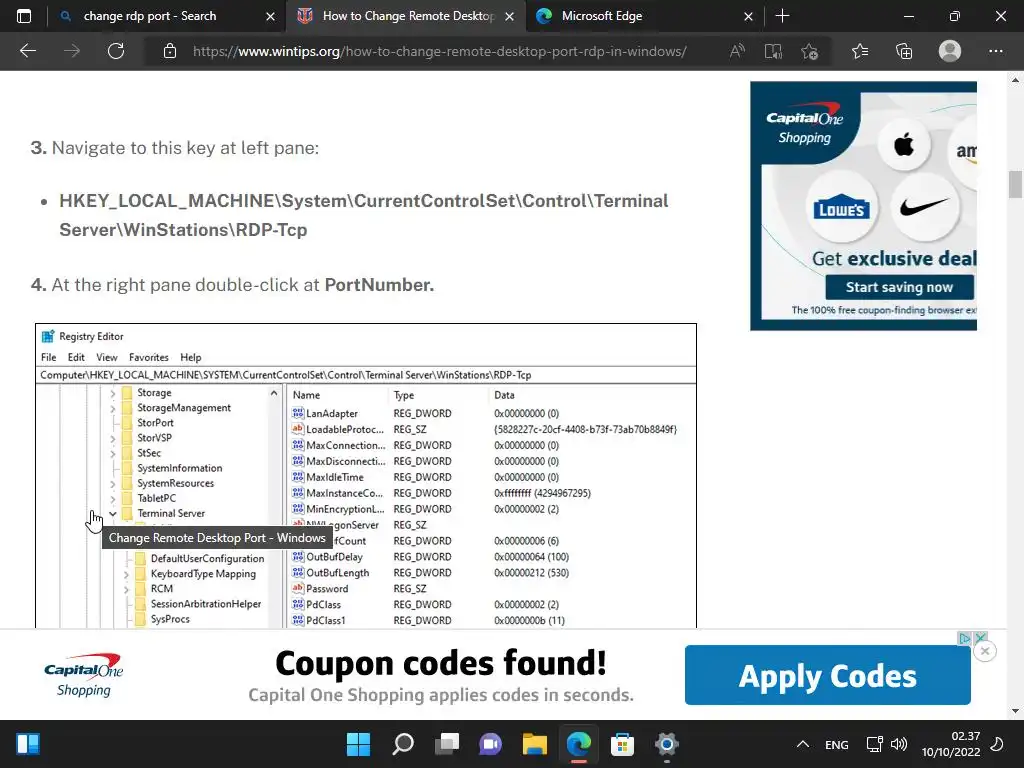Click the scrollbar down arrow
The height and width of the screenshot is (768, 1024).
1015,711
